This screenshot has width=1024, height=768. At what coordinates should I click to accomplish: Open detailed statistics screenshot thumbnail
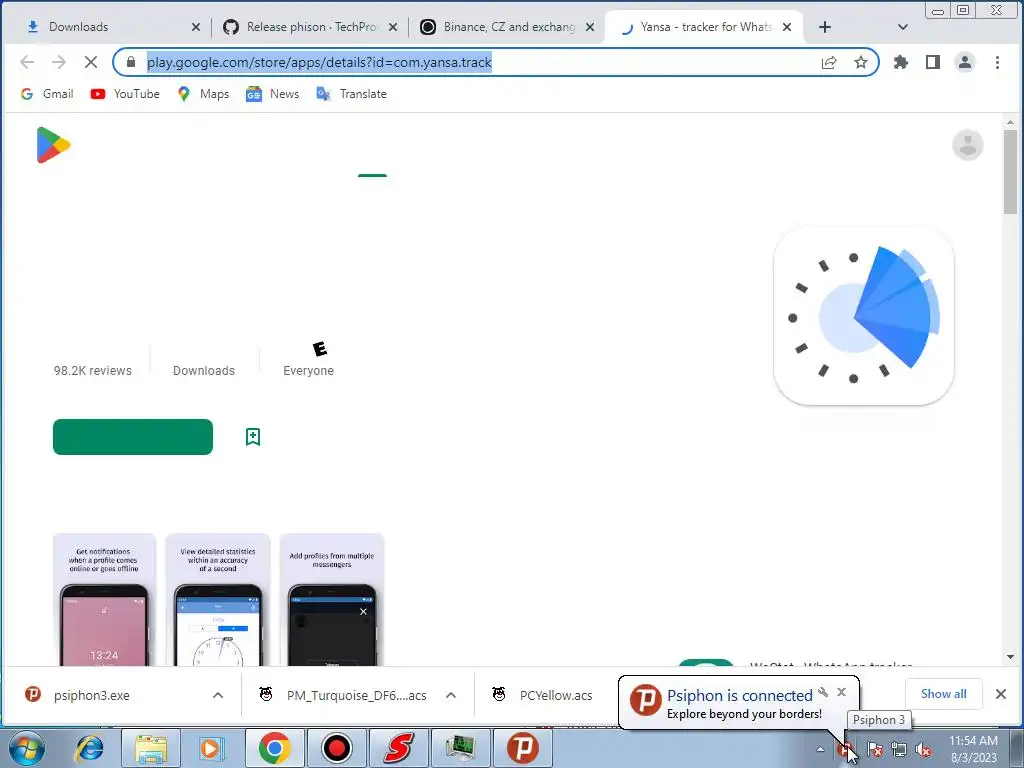(x=217, y=600)
